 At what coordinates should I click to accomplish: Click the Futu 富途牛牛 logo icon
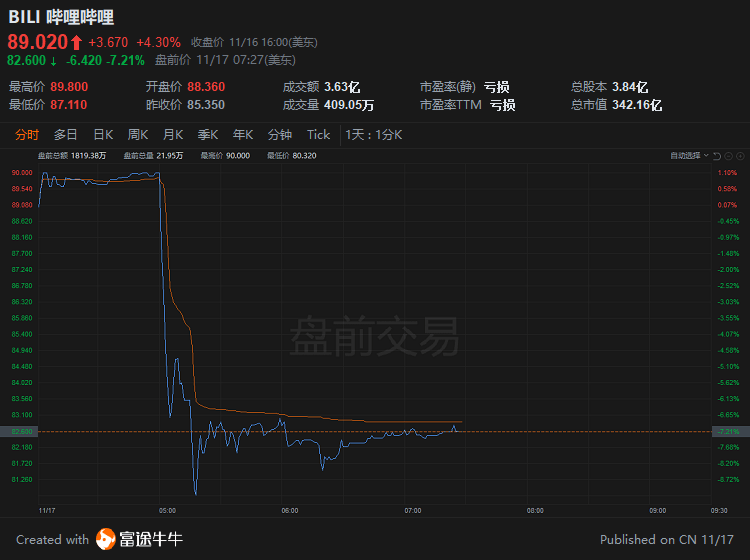pos(105,539)
